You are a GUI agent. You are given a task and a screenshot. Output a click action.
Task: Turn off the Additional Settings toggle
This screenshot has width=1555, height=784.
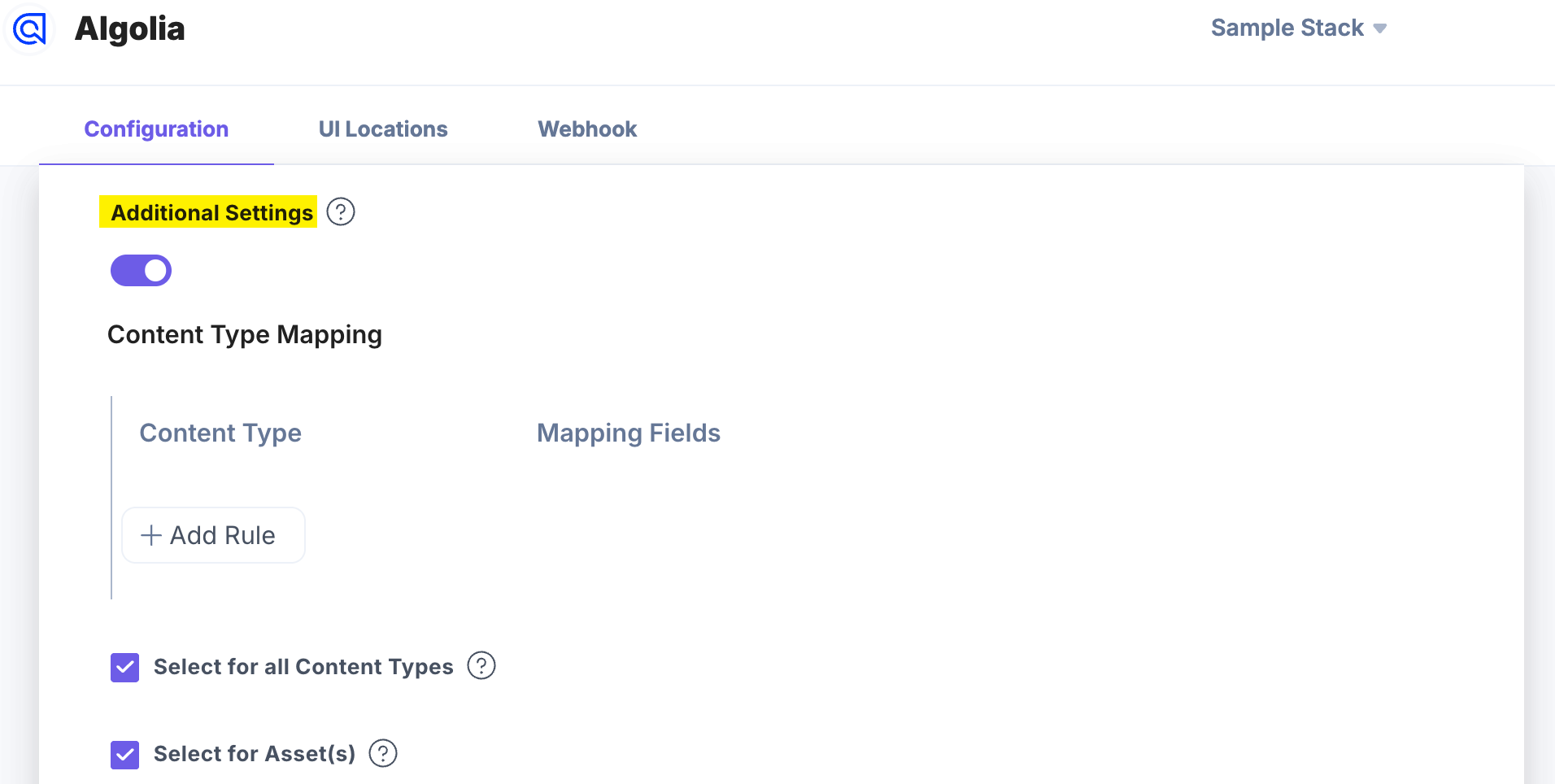click(x=142, y=271)
